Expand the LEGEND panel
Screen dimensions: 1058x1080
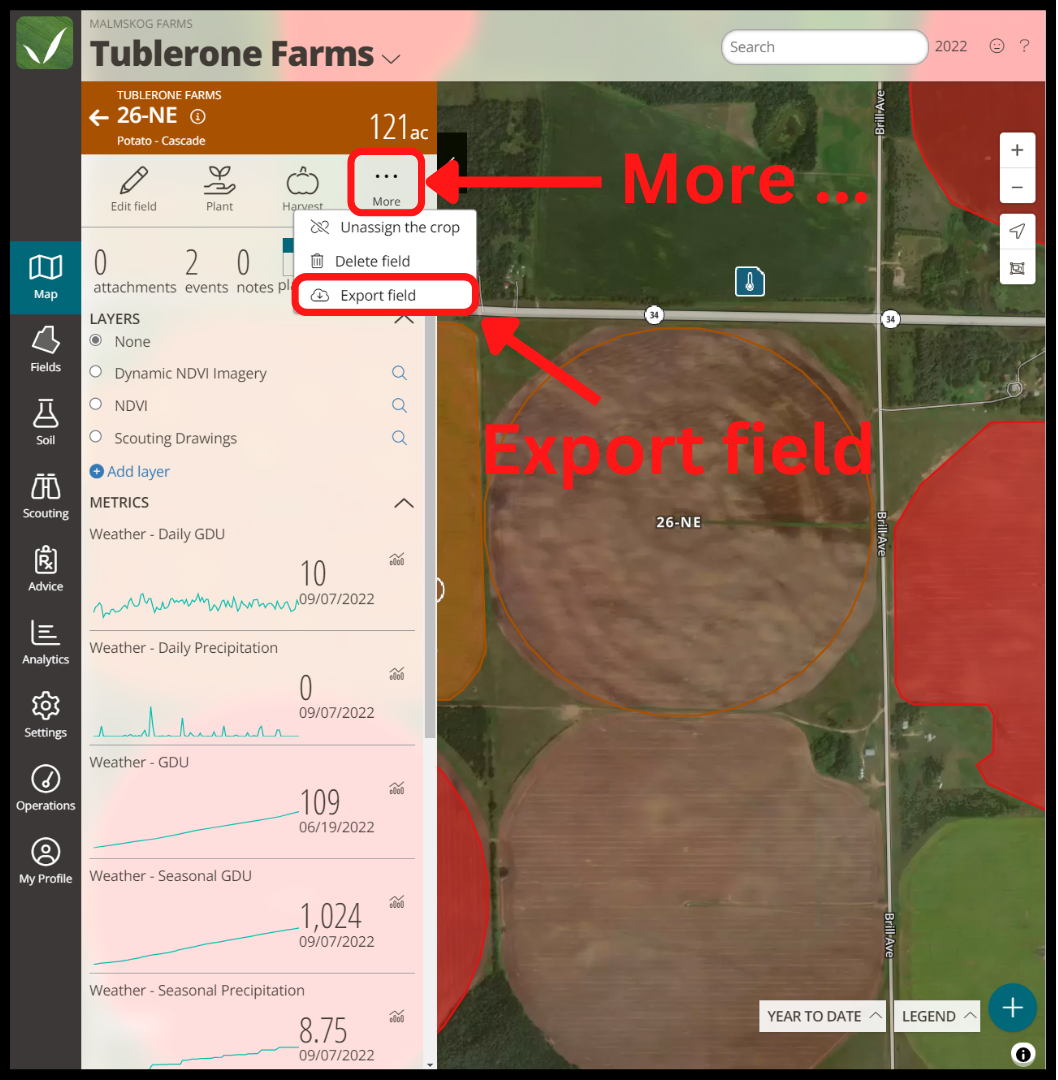click(x=937, y=1016)
